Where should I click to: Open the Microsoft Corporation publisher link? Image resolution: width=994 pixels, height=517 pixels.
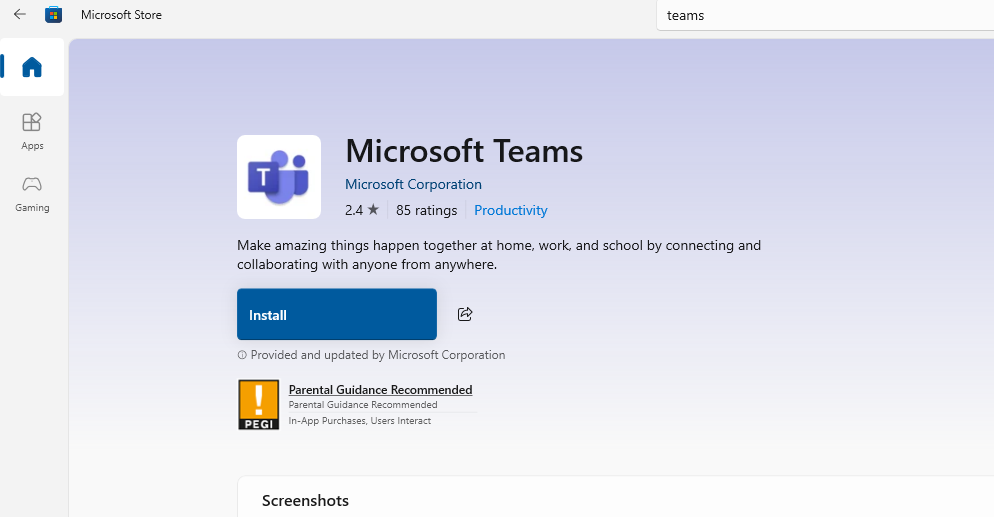pos(413,184)
